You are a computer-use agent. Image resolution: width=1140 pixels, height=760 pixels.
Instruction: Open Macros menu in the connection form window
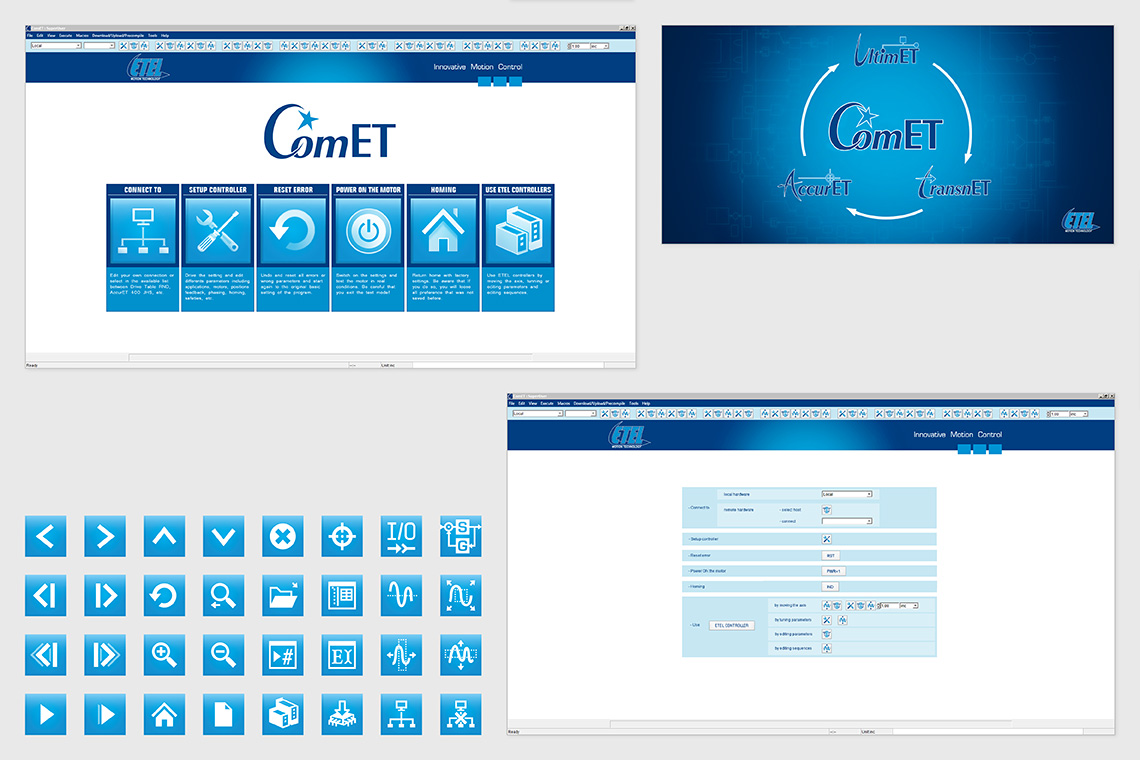pyautogui.click(x=563, y=403)
